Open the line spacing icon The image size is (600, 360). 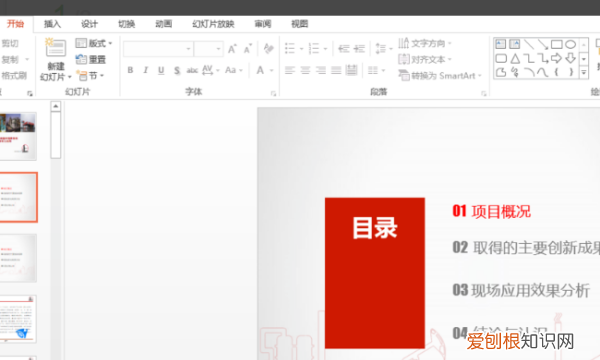click(381, 49)
